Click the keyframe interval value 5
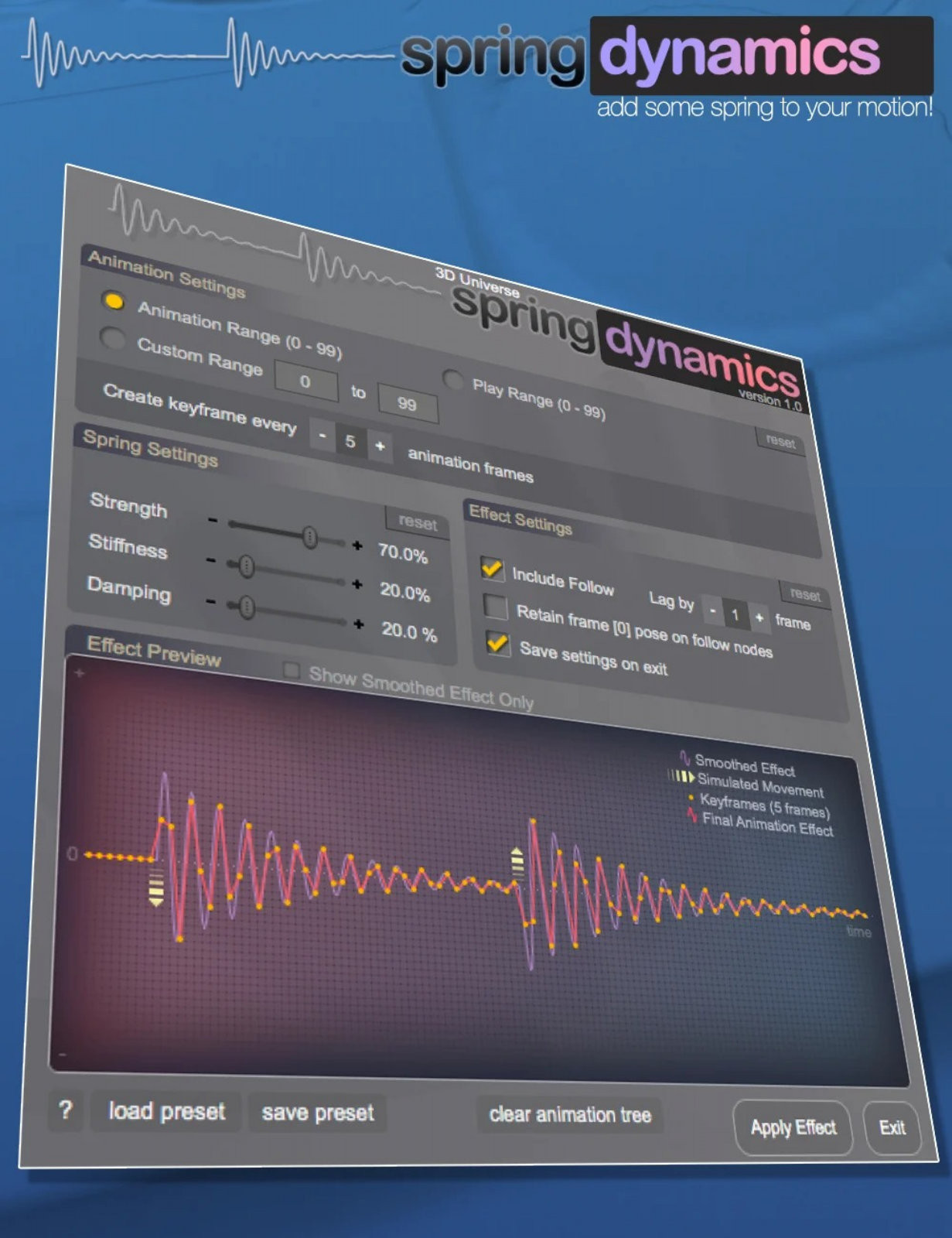952x1238 pixels. coord(350,441)
